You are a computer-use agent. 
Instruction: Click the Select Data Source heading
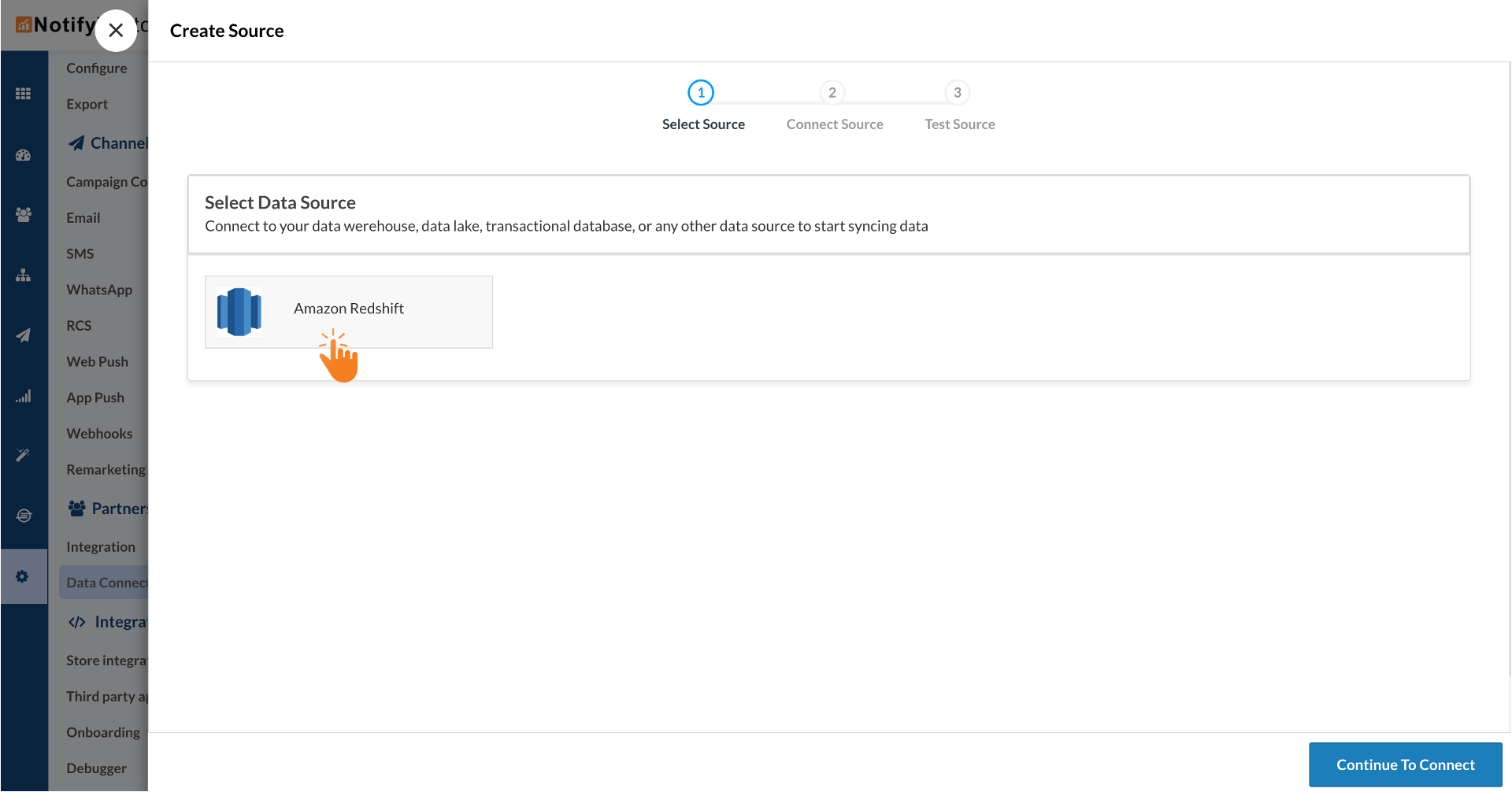tap(280, 202)
